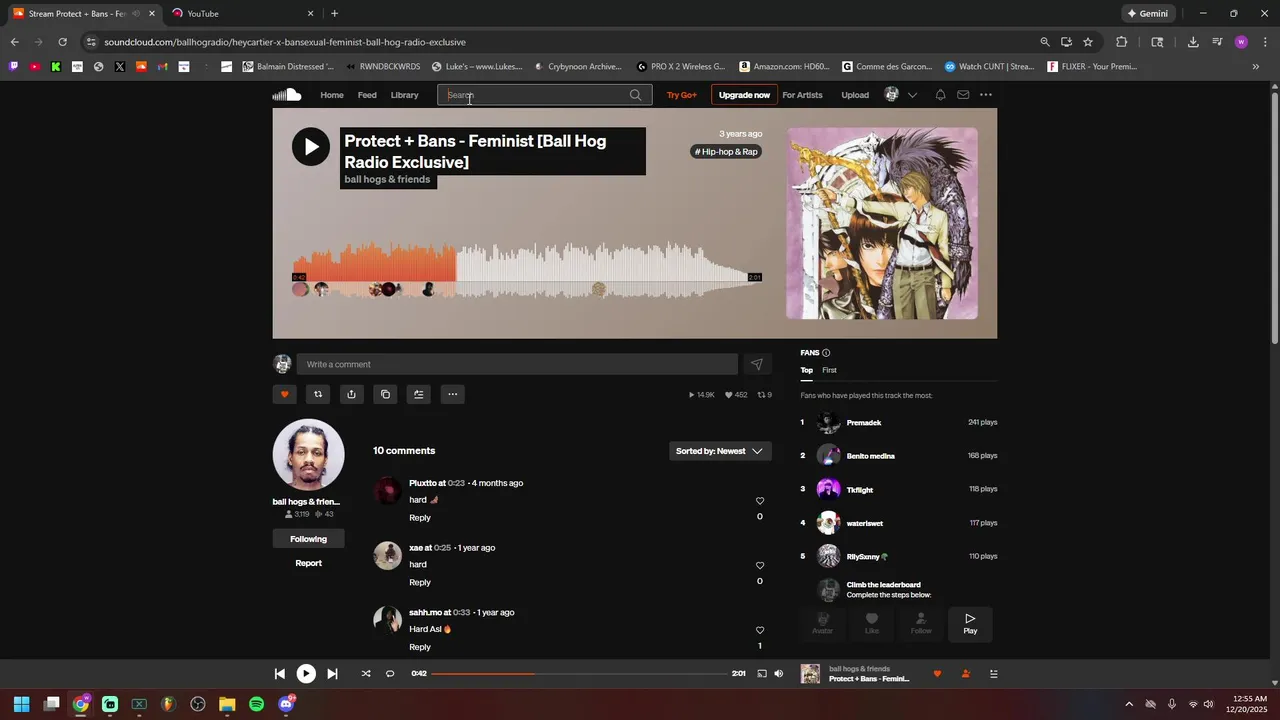
Task: Switch to the First fans tab
Action: (829, 370)
